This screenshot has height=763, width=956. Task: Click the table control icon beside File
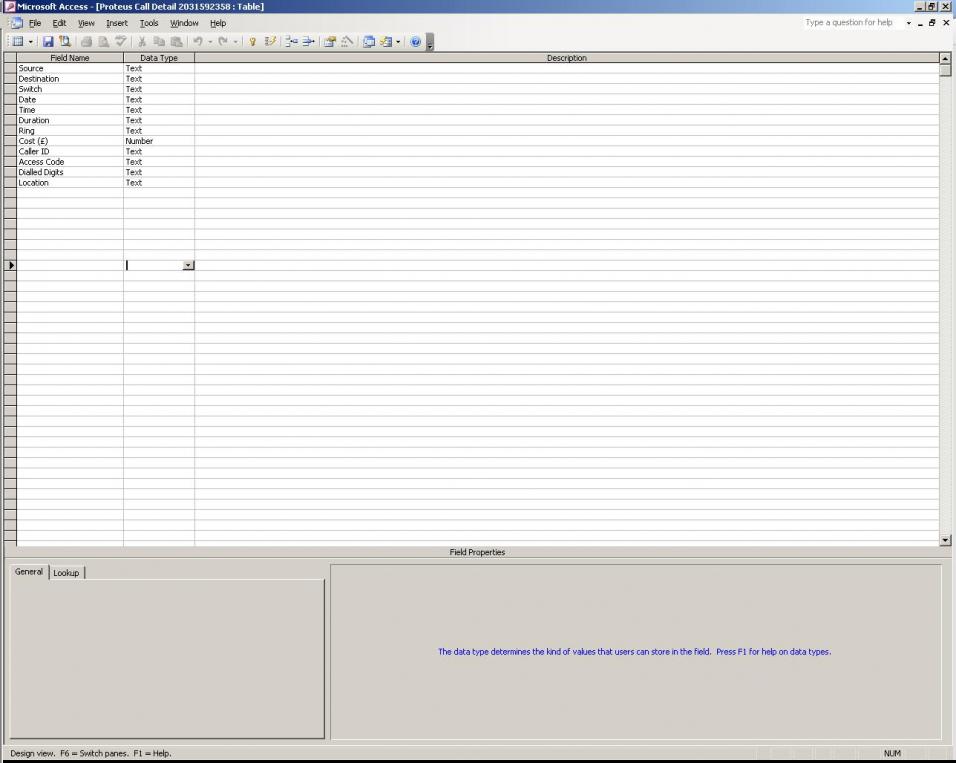16,23
